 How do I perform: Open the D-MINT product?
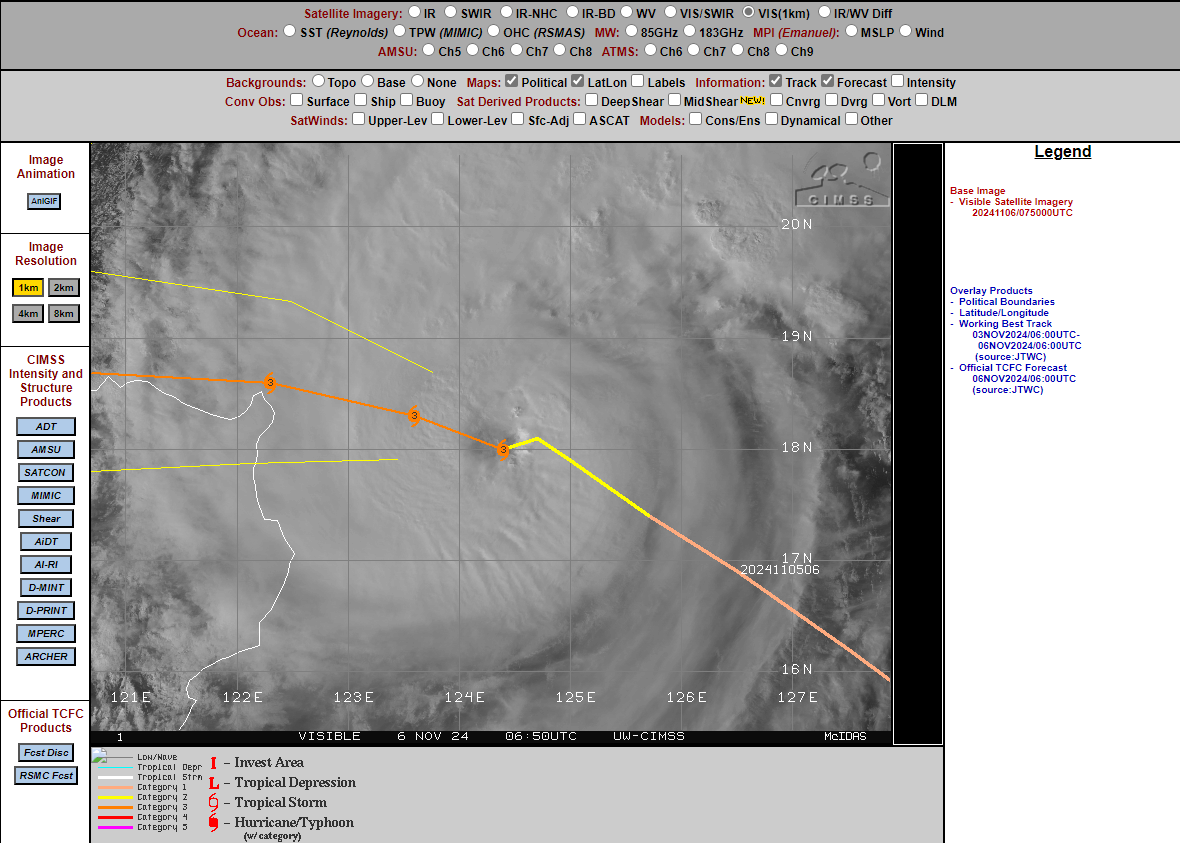(46, 587)
